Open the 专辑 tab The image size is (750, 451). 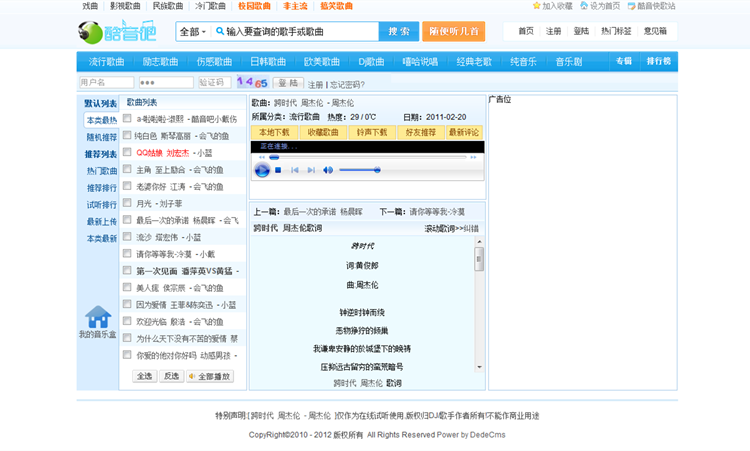pos(624,61)
